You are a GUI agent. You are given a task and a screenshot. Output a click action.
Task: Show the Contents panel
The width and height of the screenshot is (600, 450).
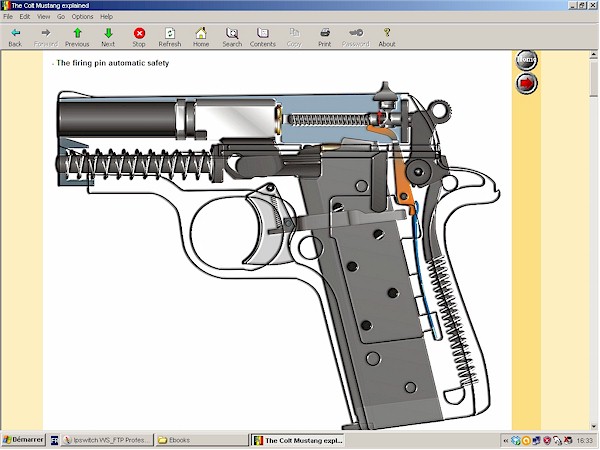tap(263, 38)
